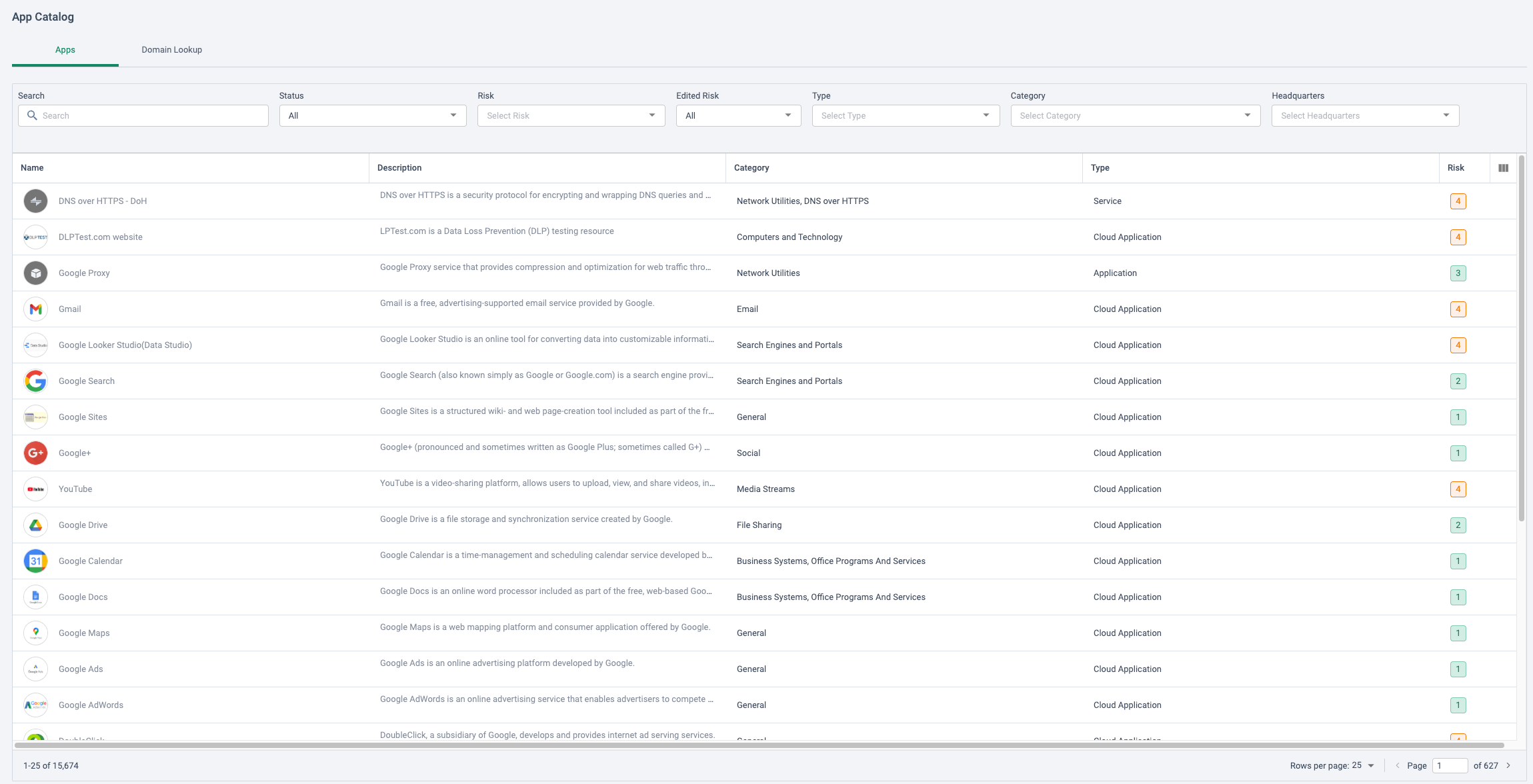The height and width of the screenshot is (784, 1533).
Task: Open the Select Category dropdown
Action: click(1136, 115)
